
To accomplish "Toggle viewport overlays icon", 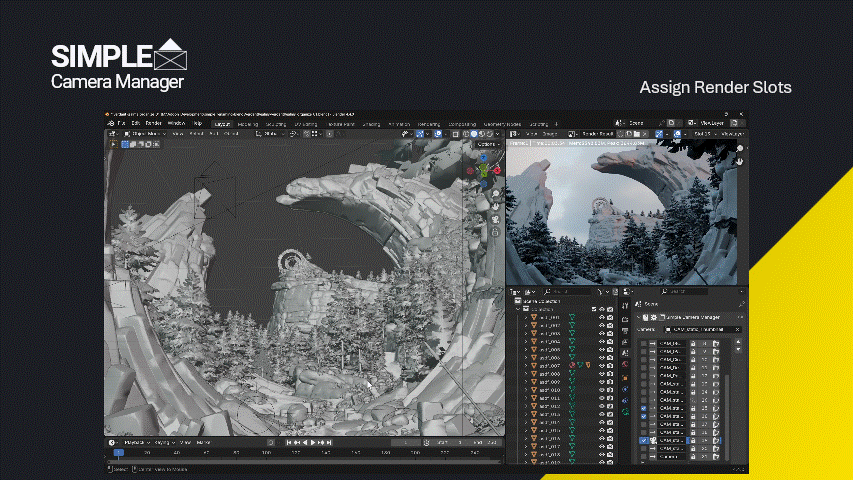I will (x=438, y=134).
